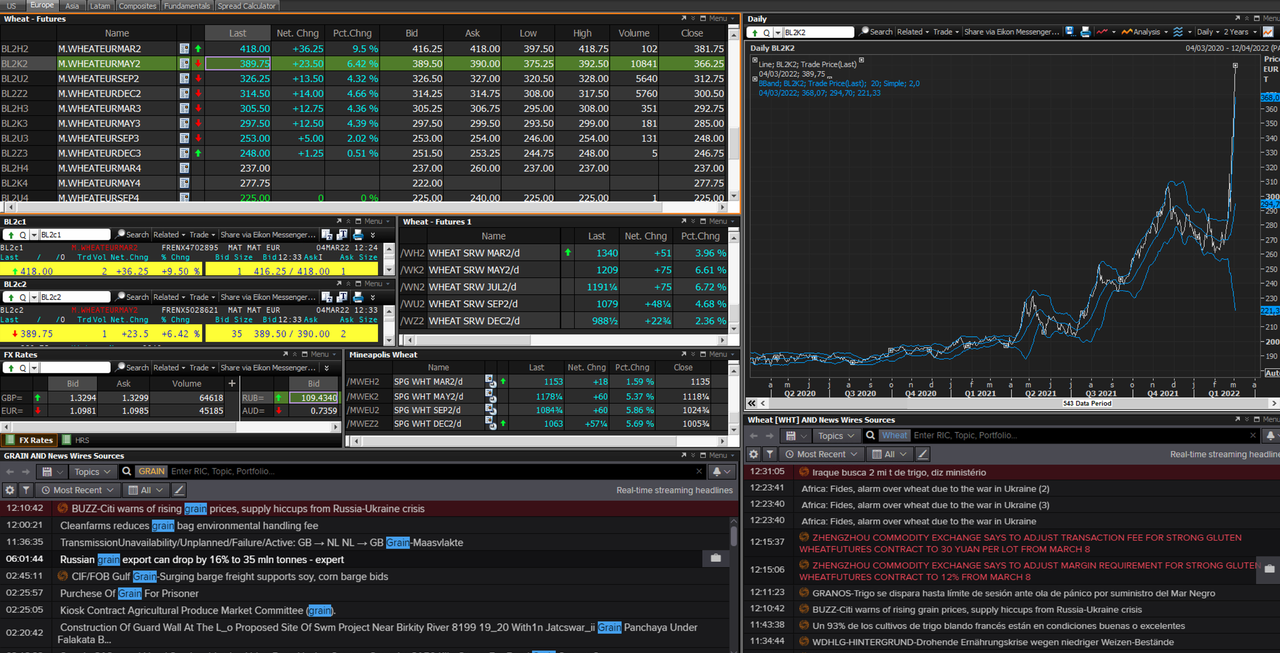Click Search in FX Rates toolbar
Image resolution: width=1280 pixels, height=653 pixels.
coord(132,368)
